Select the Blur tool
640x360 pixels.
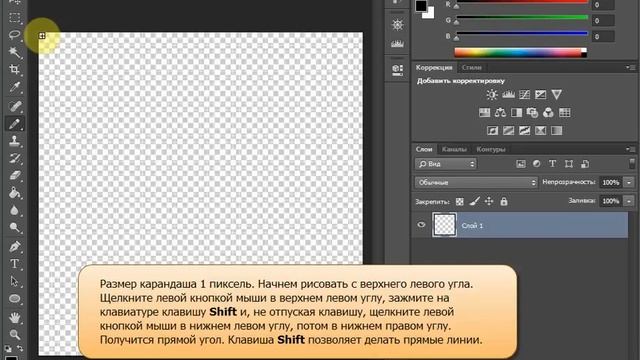pyautogui.click(x=15, y=211)
